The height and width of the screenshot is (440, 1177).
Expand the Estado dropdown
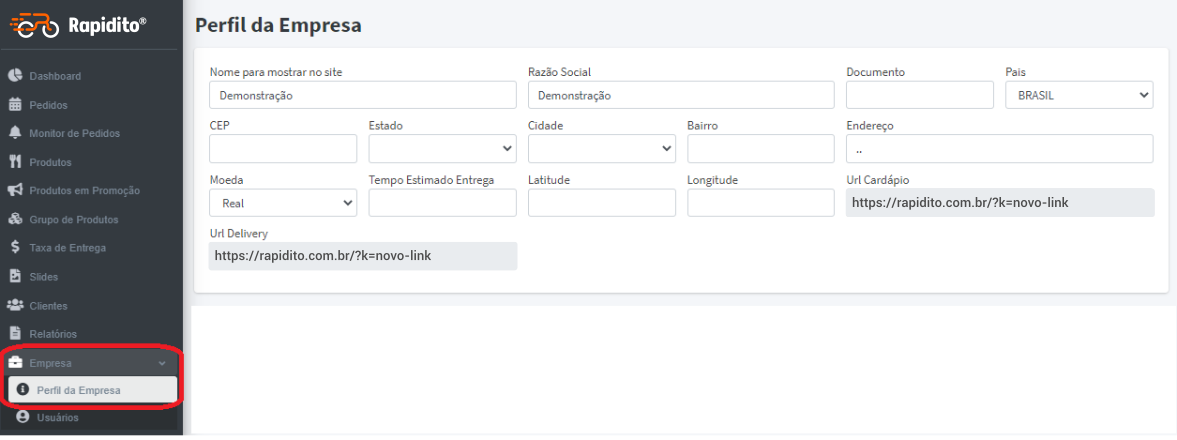442,149
